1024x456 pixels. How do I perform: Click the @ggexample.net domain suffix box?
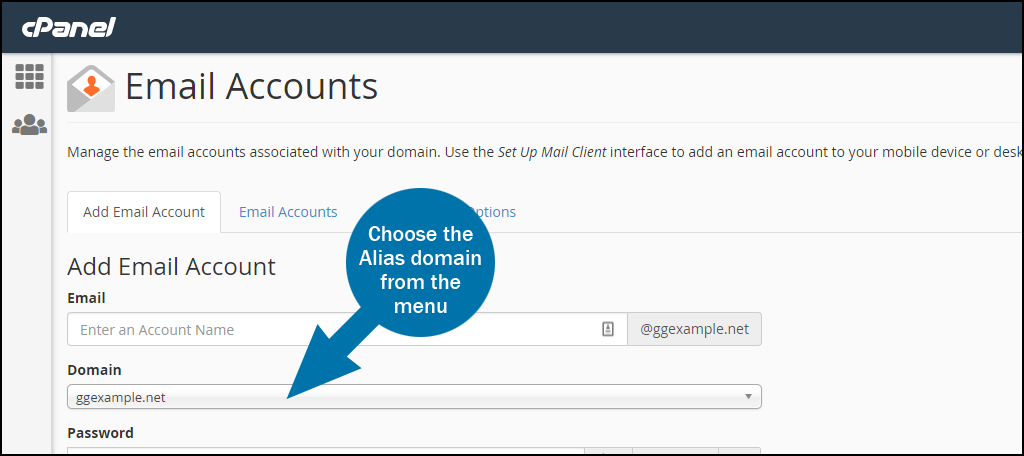[x=694, y=329]
